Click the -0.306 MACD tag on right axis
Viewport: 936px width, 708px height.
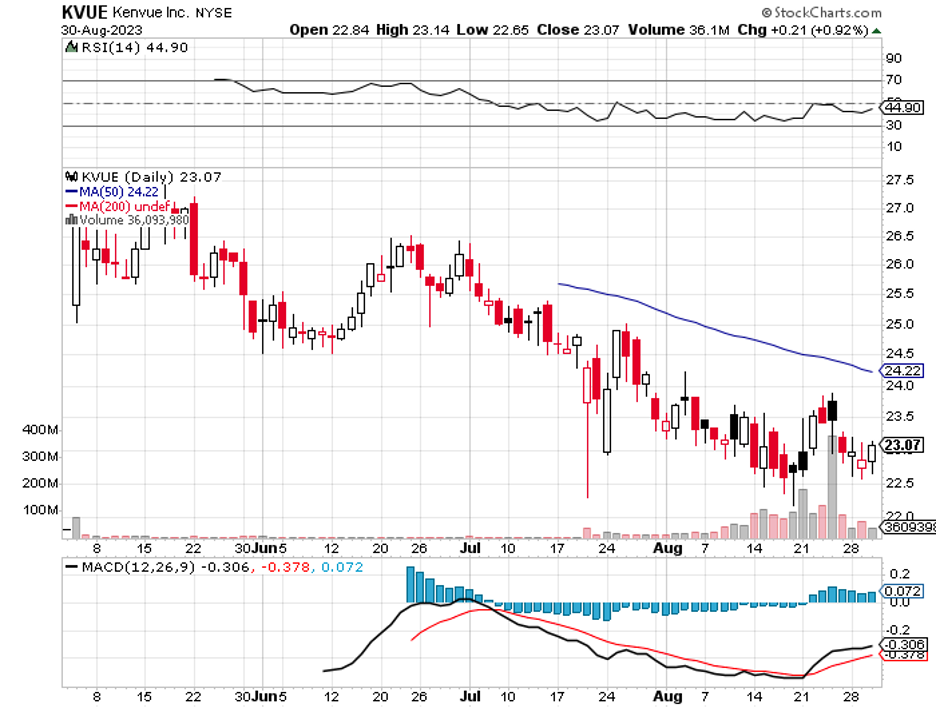[x=904, y=645]
